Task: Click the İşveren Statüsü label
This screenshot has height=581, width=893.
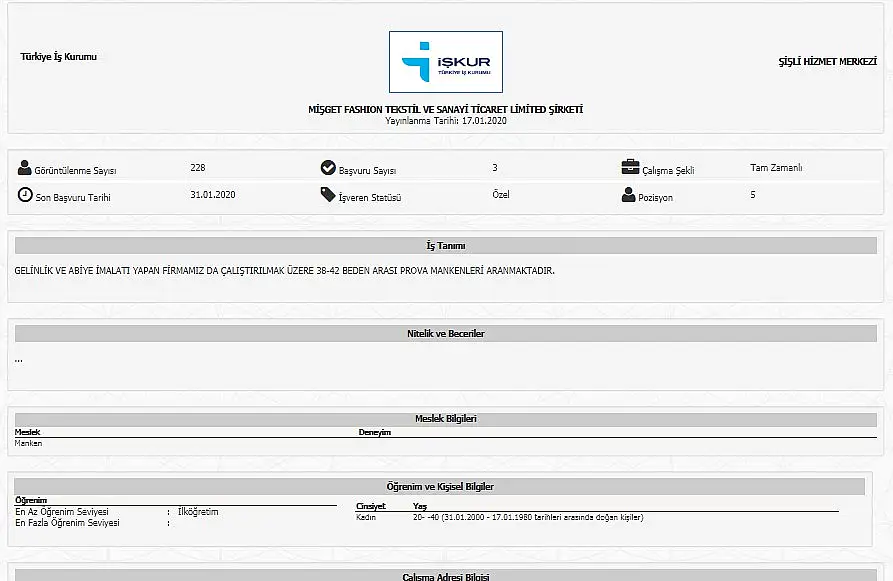Action: [x=370, y=198]
